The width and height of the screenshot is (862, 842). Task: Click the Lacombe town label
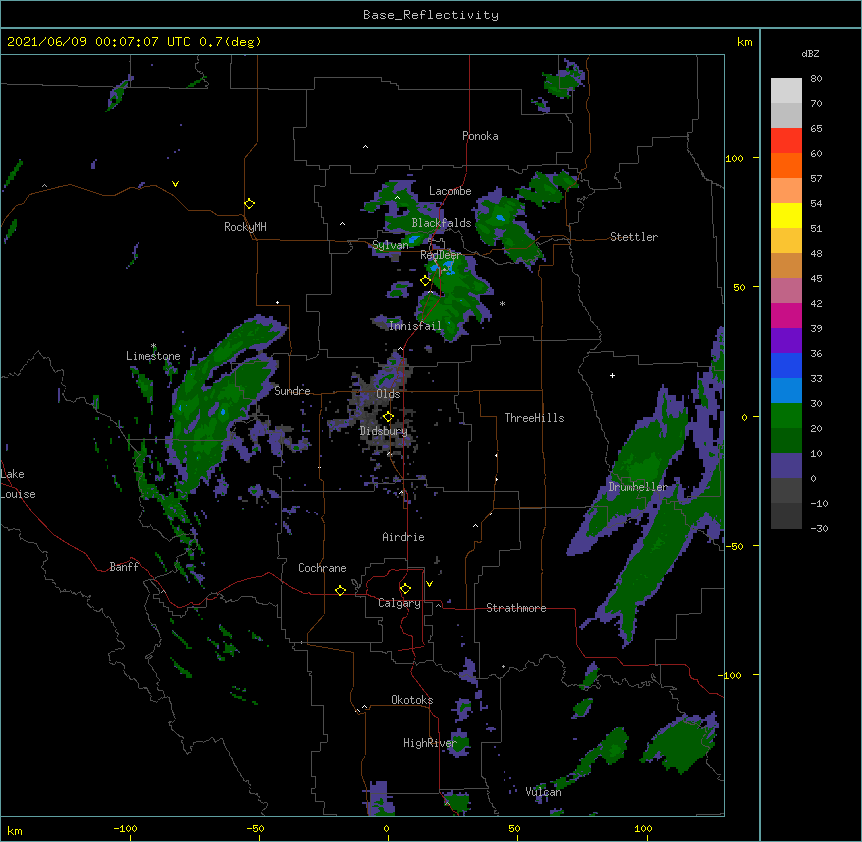click(450, 191)
